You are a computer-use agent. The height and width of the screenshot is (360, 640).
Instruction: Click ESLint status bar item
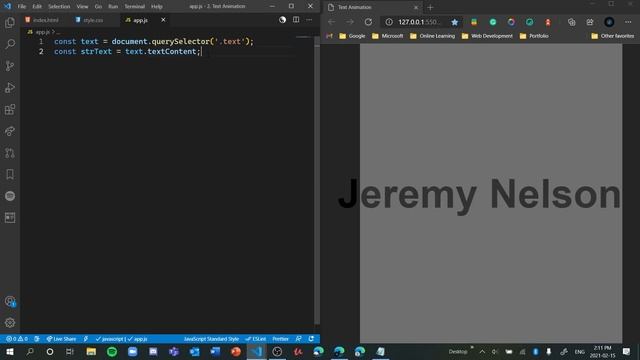pyautogui.click(x=256, y=339)
